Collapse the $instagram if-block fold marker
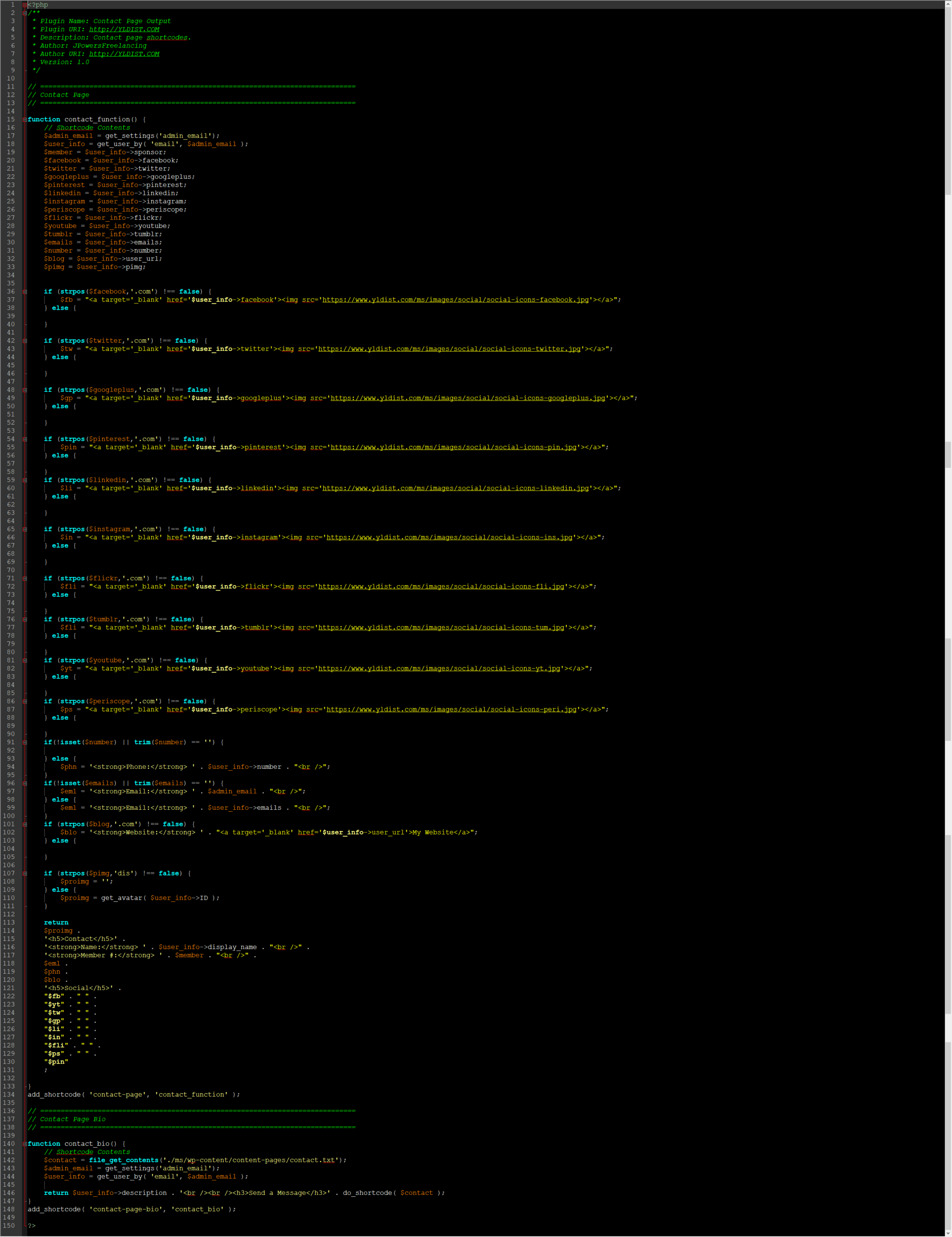The width and height of the screenshot is (952, 1237). click(25, 530)
